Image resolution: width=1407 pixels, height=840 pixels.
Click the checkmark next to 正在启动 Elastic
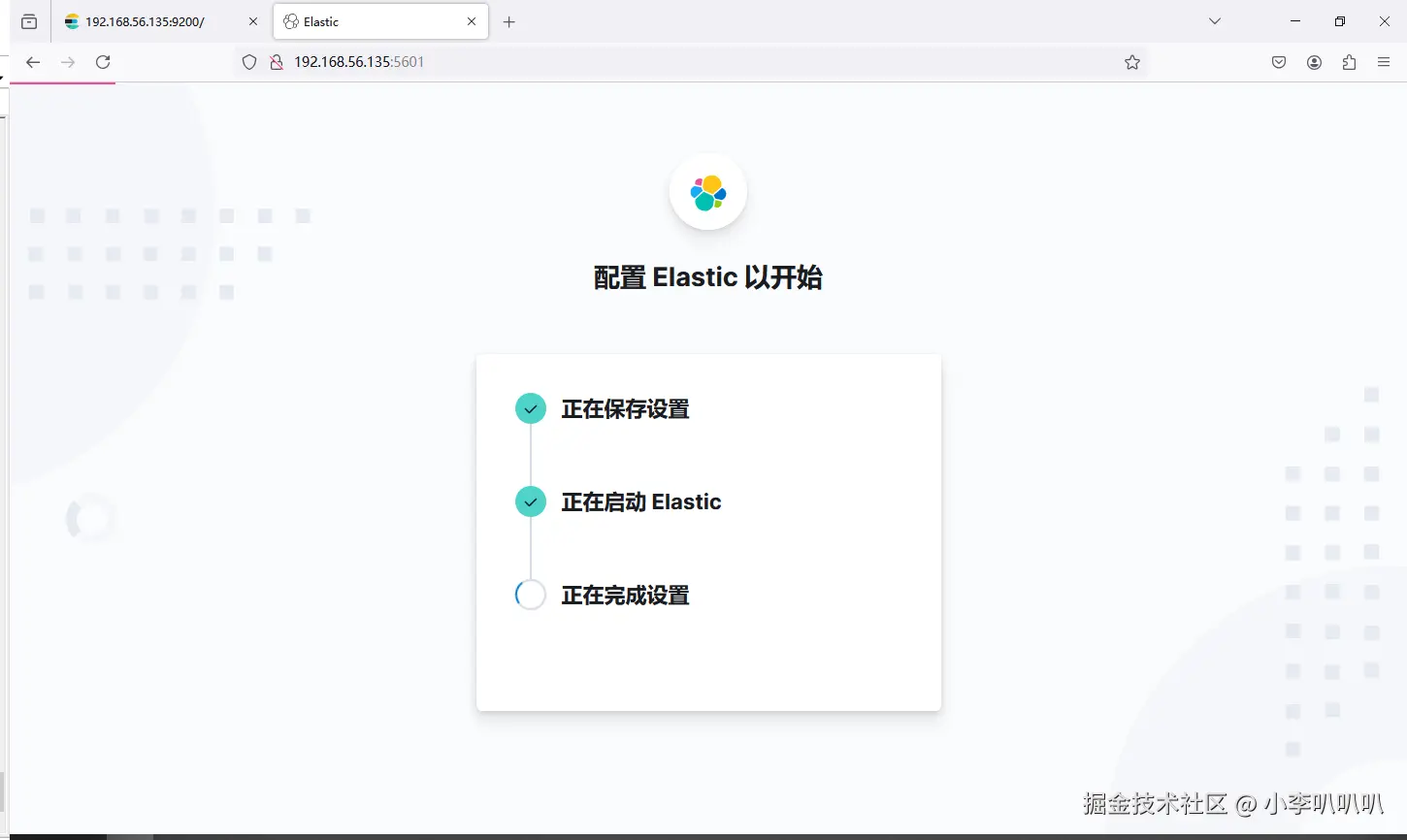coord(531,501)
